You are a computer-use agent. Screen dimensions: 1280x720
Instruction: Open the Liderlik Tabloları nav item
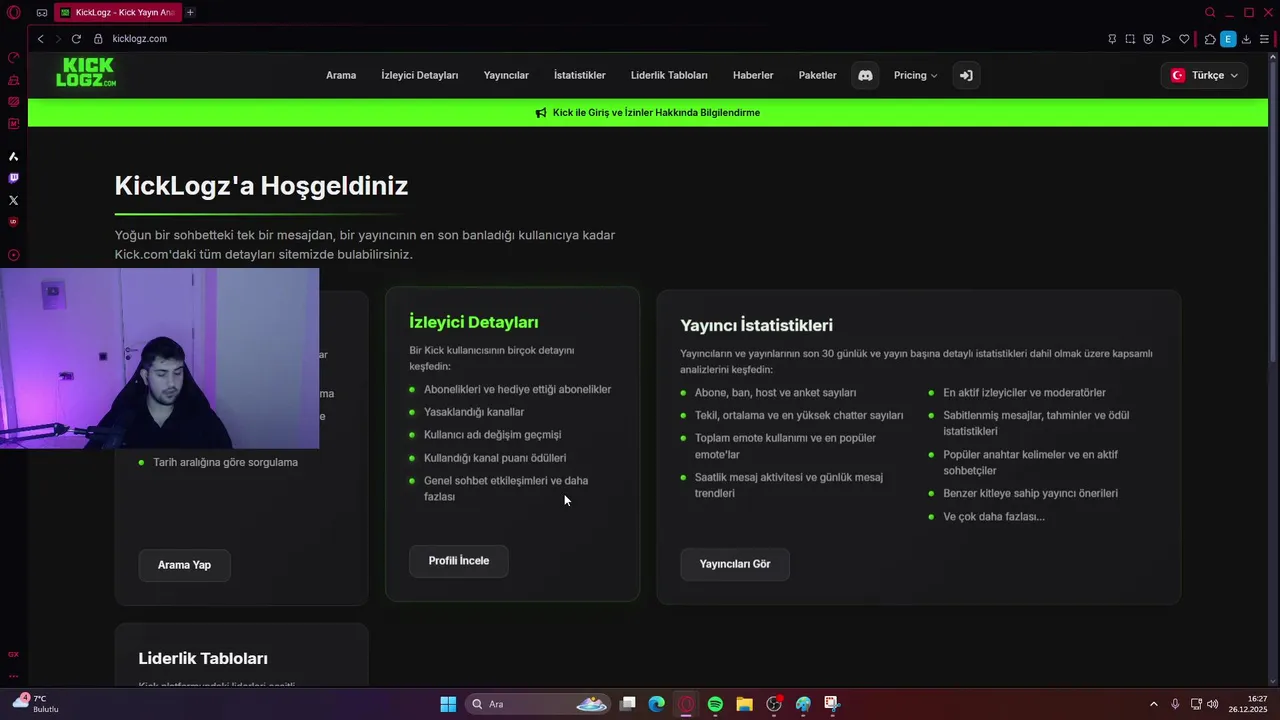pos(669,75)
